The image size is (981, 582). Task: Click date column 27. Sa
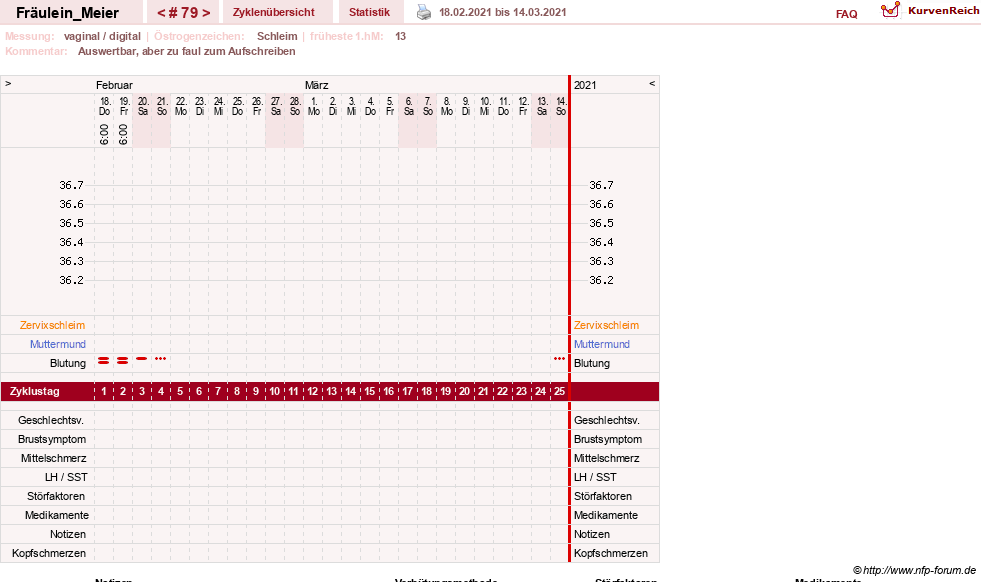pyautogui.click(x=276, y=106)
